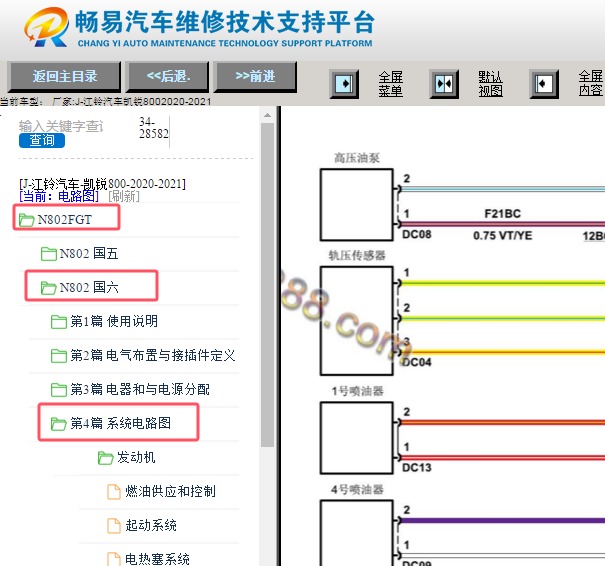This screenshot has height=566, width=605.
Task: Click the full-screen menu arrow icon
Action: coord(344,84)
